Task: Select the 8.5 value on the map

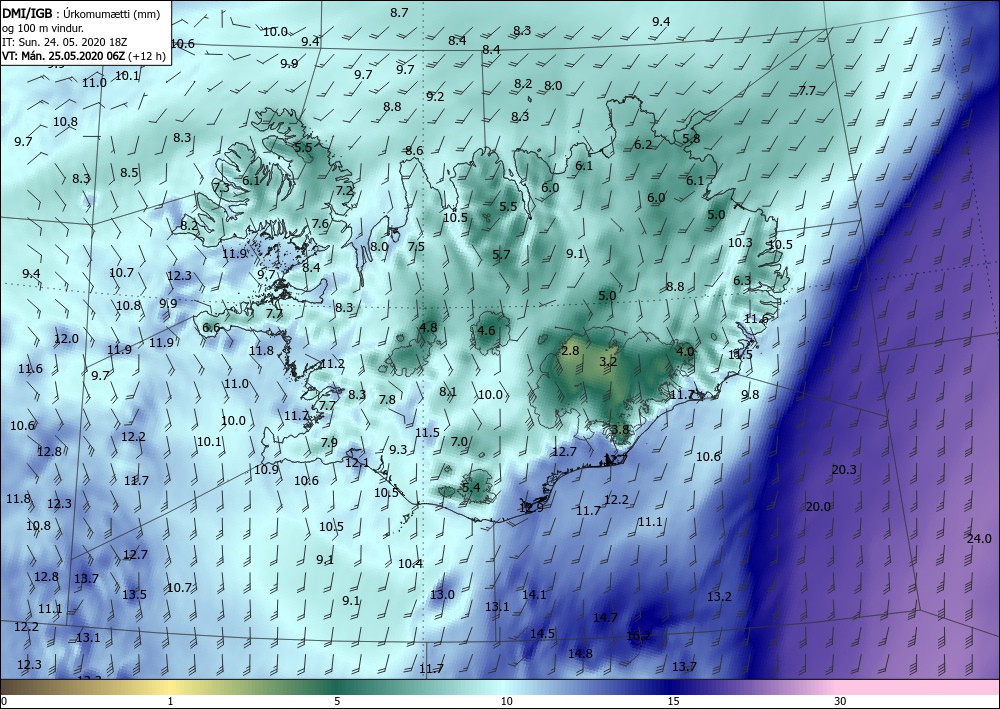Action: [x=129, y=172]
